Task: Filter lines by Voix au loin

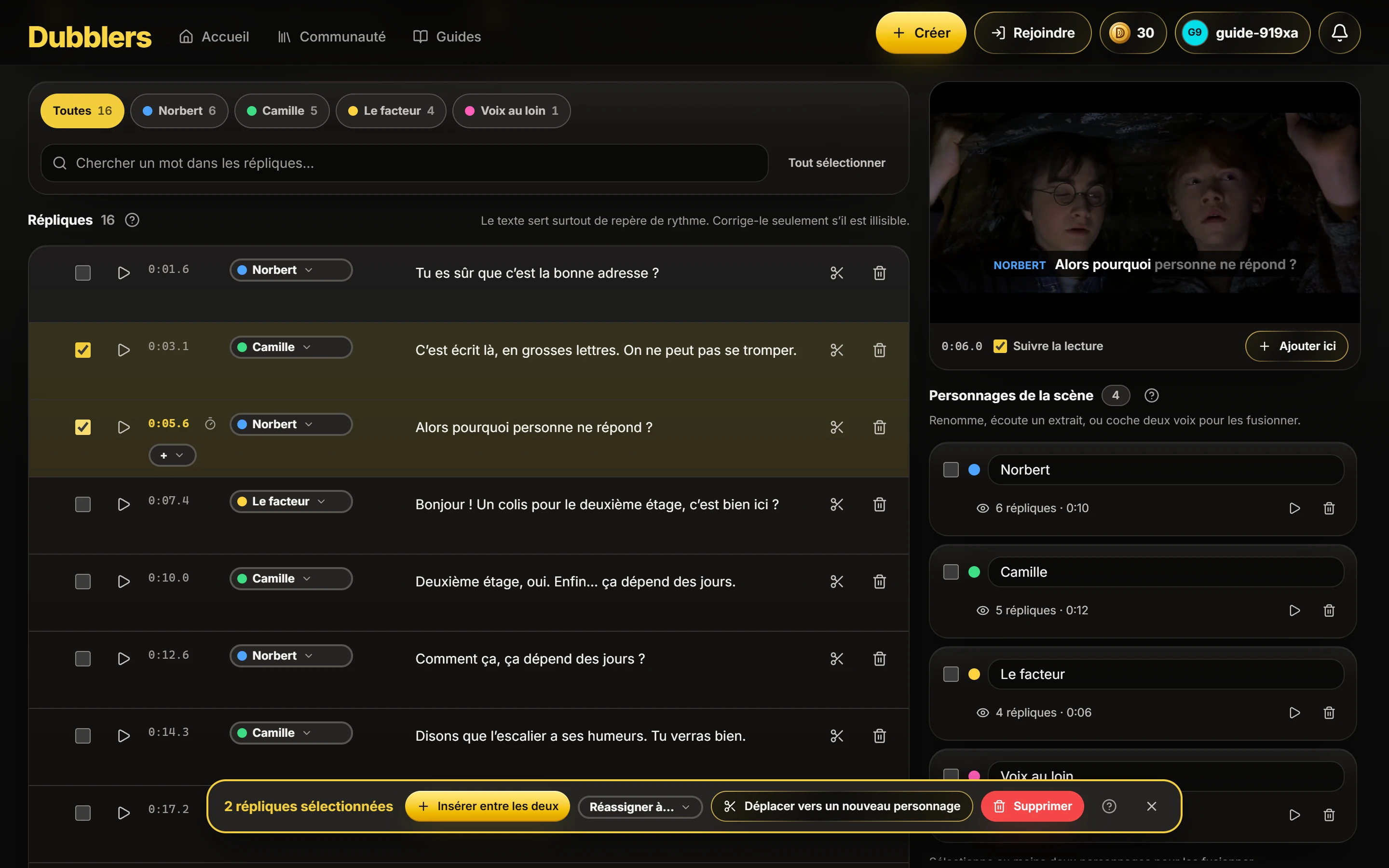Action: 511,111
